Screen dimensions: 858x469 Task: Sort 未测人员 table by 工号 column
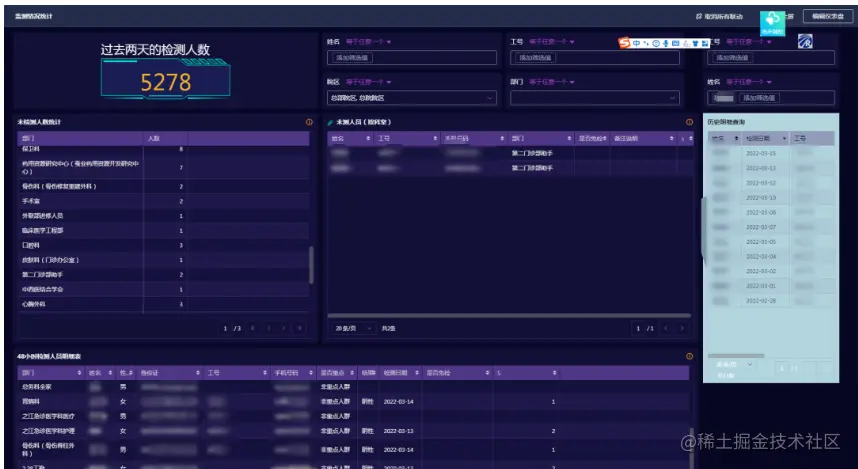pos(435,139)
